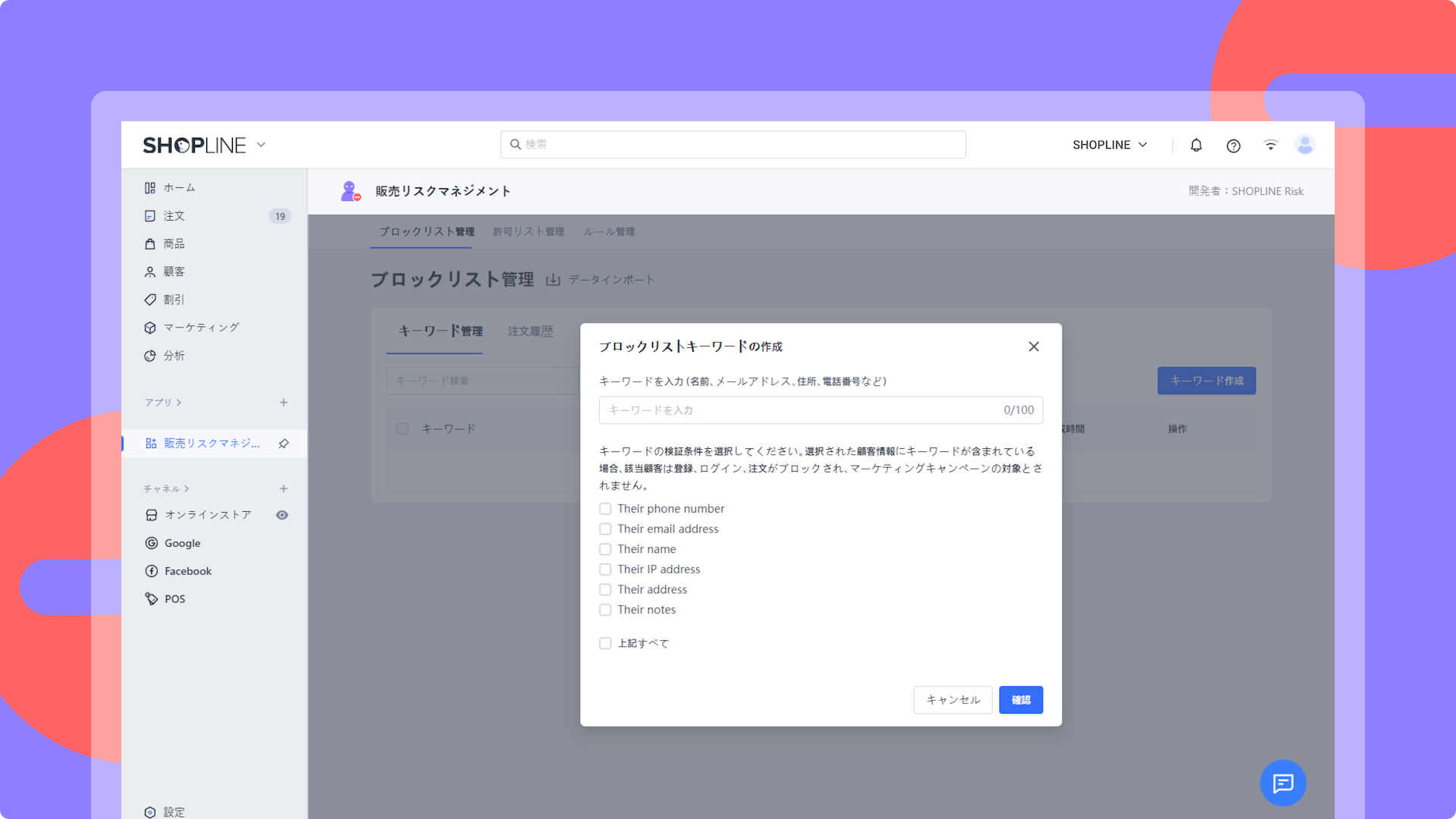The width and height of the screenshot is (1456, 819).
Task: Expand the SHOPLINE logo dropdown chevron
Action: [261, 145]
